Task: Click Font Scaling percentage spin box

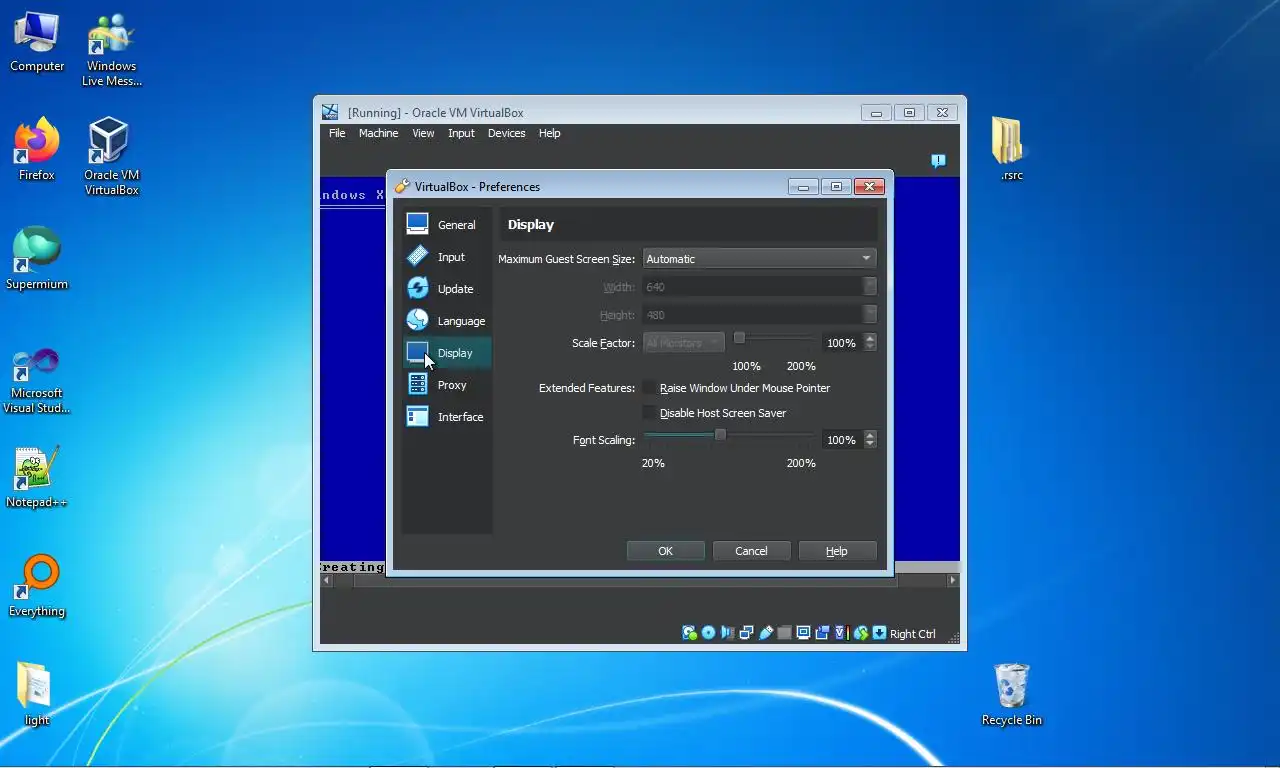Action: 849,440
